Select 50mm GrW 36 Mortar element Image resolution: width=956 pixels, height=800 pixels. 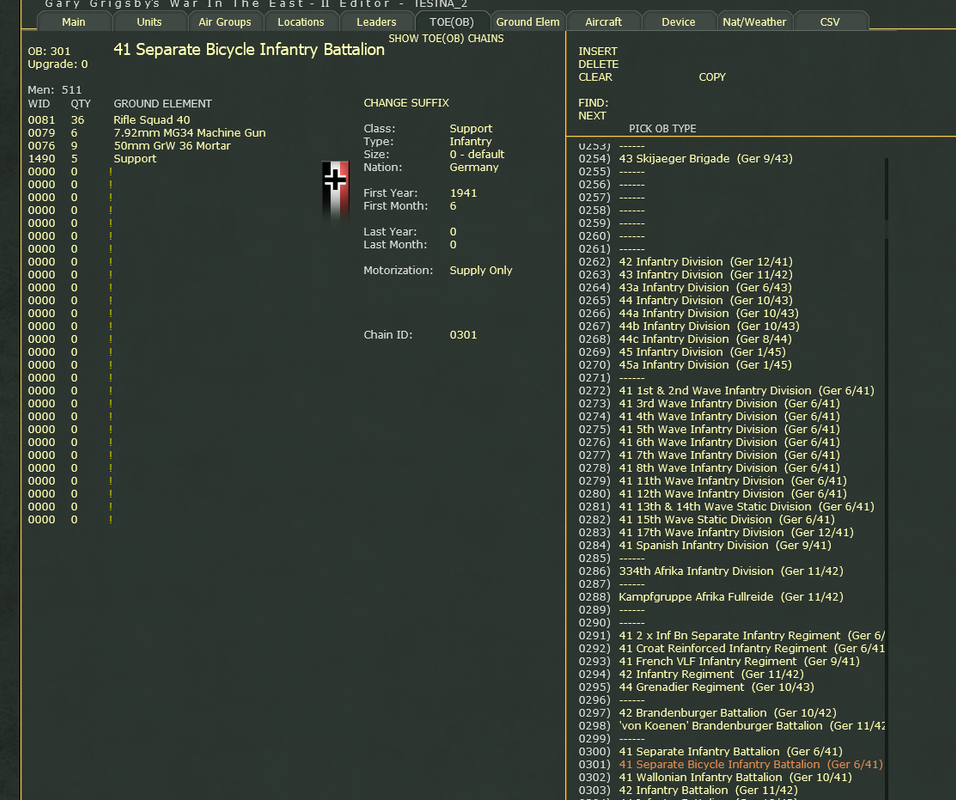click(172, 145)
